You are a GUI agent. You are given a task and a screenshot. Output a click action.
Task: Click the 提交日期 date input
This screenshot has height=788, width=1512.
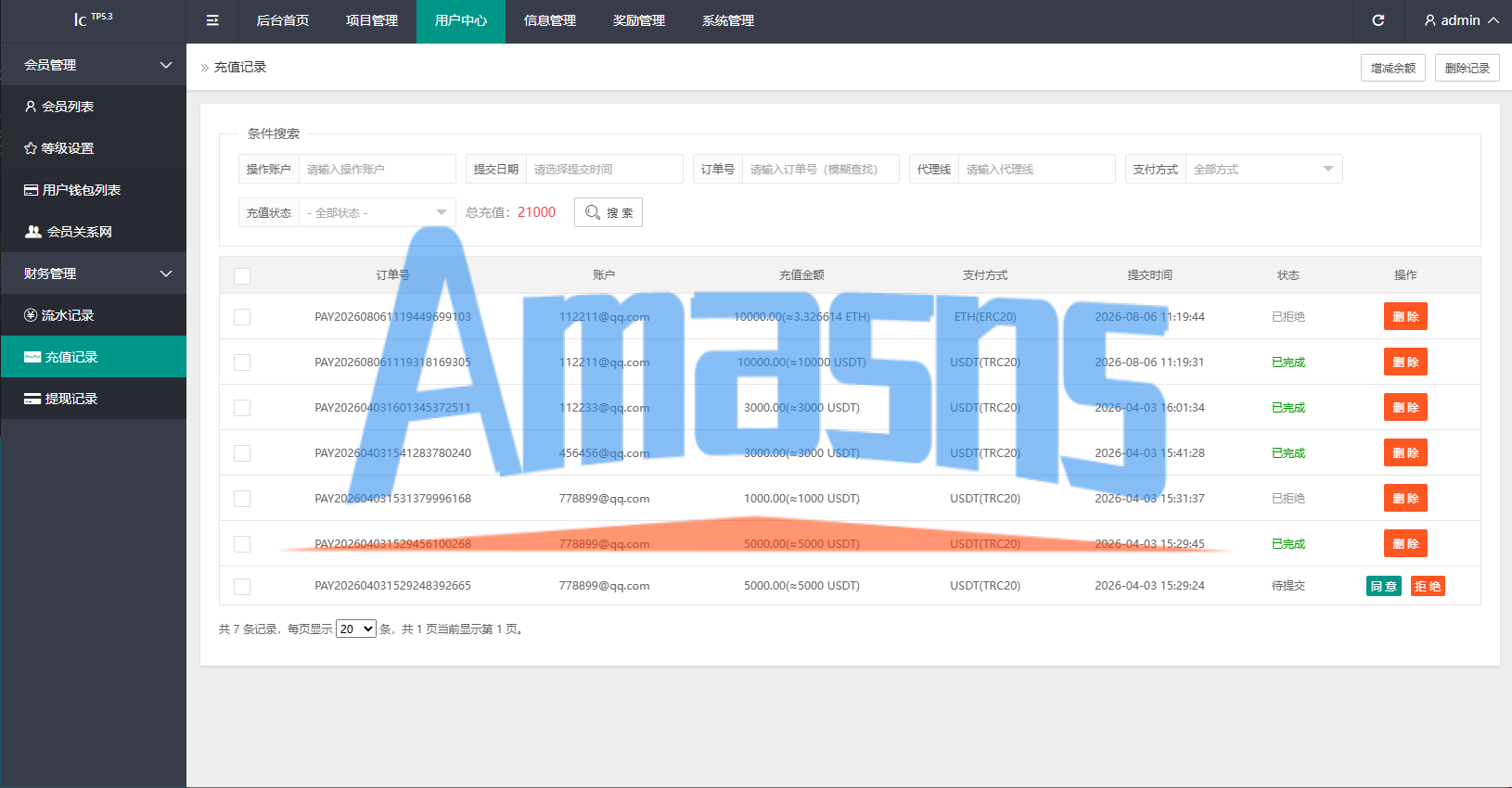(x=605, y=169)
